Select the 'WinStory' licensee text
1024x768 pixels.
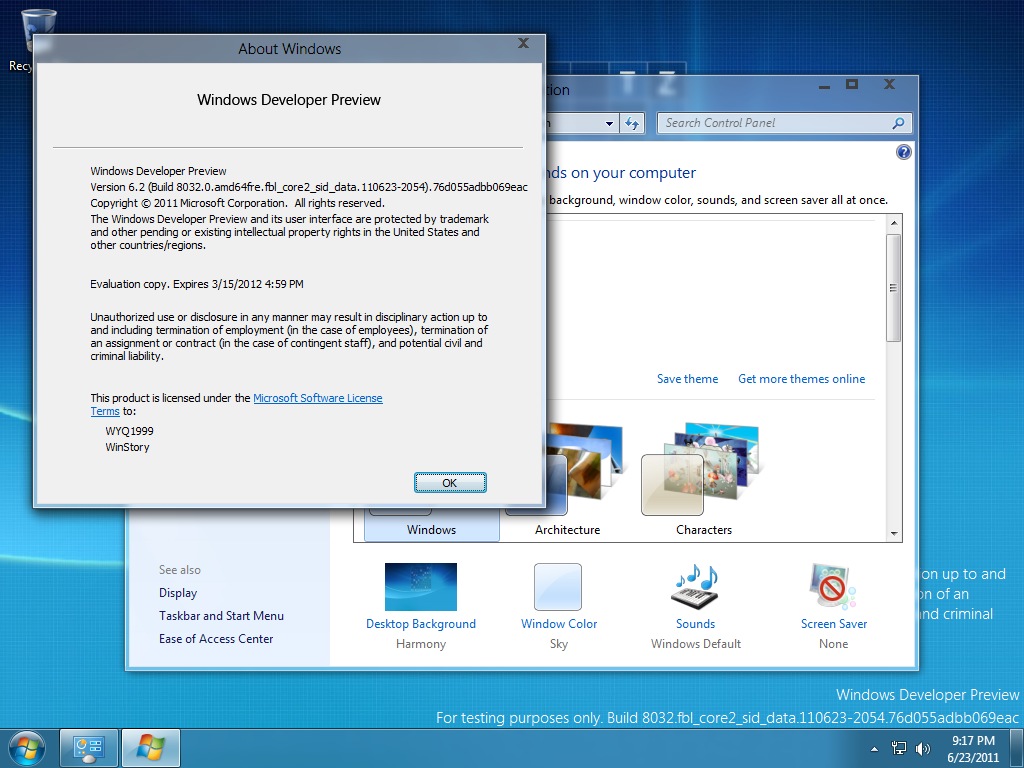[127, 447]
